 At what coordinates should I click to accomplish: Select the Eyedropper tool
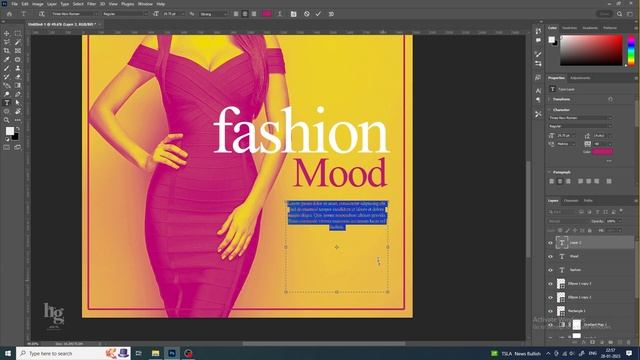pyautogui.click(x=7, y=60)
